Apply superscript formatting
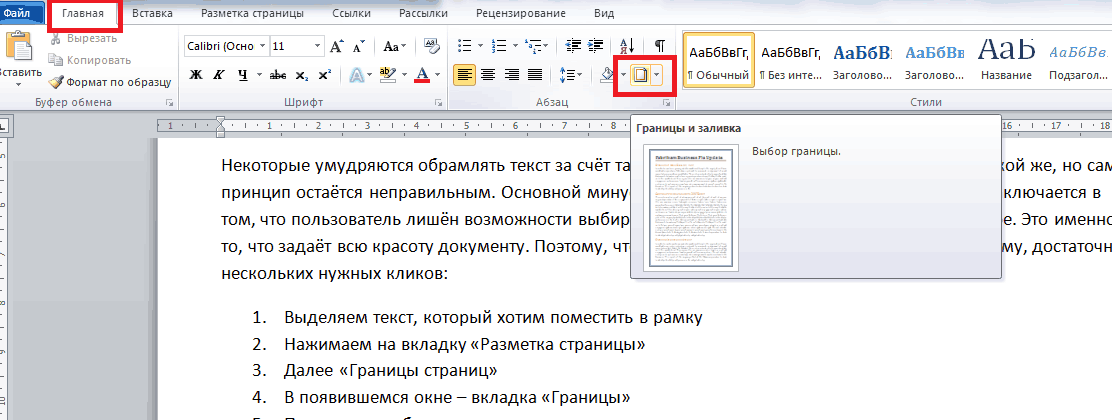Image resolution: width=1112 pixels, height=420 pixels. (325, 74)
